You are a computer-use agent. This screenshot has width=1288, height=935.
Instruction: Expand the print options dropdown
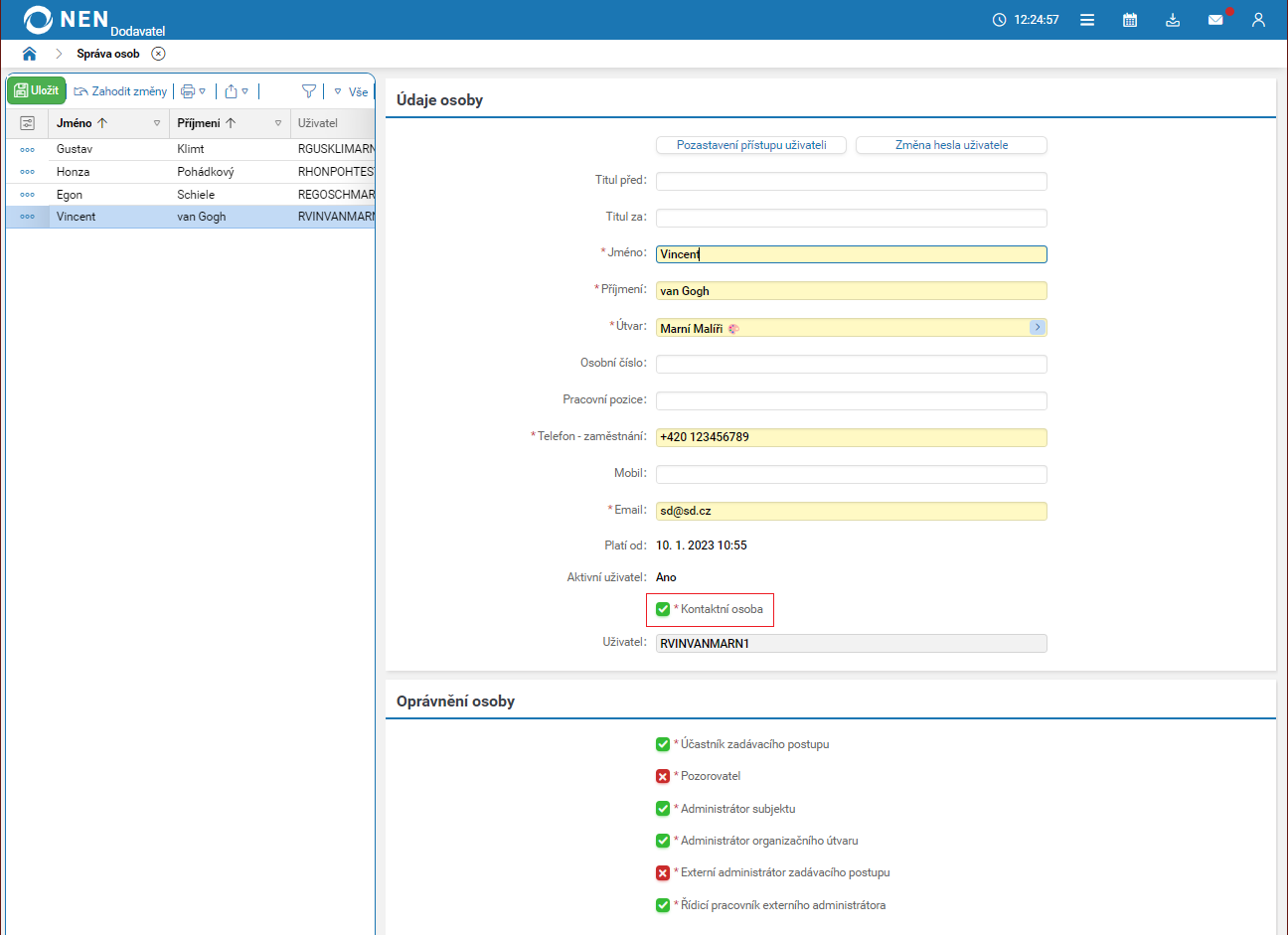point(202,91)
